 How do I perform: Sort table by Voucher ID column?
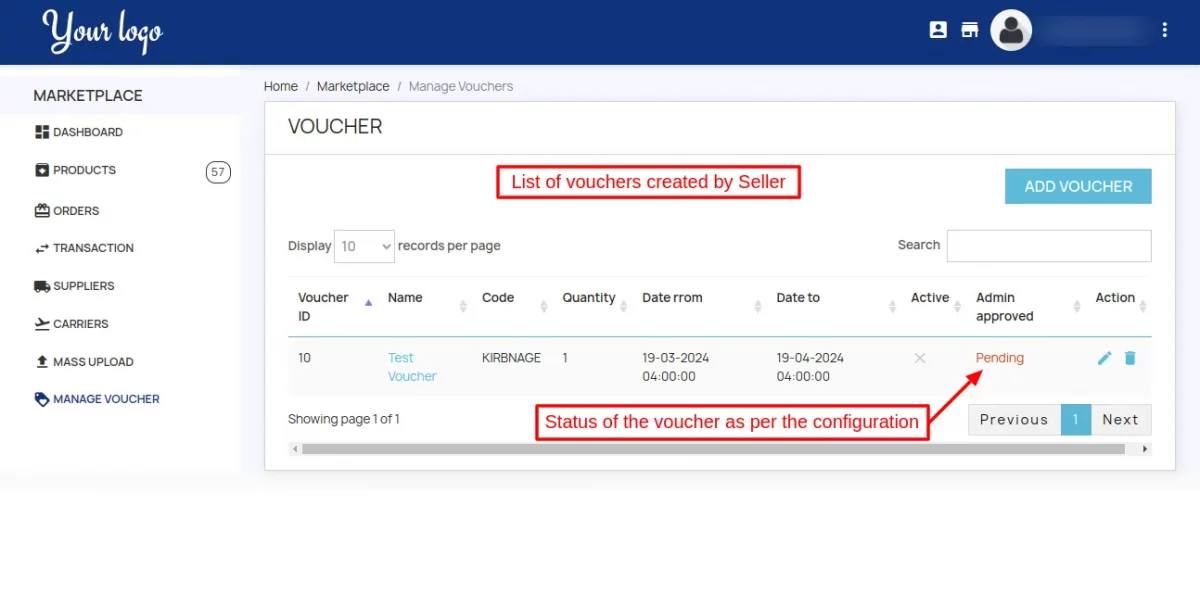click(333, 306)
